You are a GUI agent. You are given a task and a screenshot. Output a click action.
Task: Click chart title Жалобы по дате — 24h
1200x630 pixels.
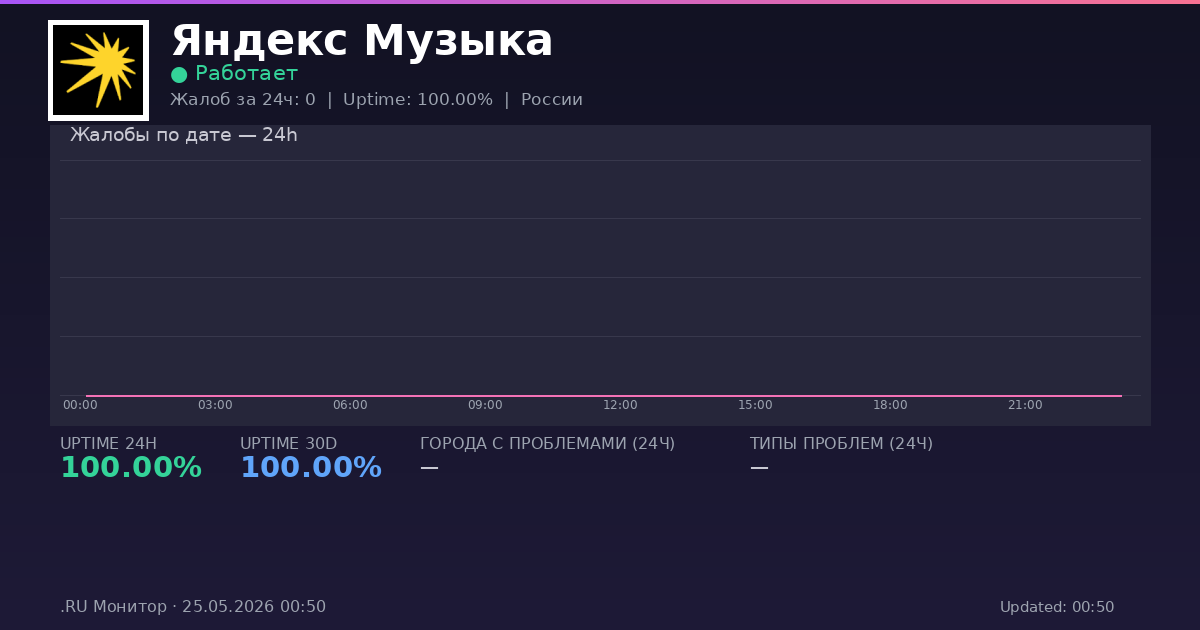[x=184, y=135]
